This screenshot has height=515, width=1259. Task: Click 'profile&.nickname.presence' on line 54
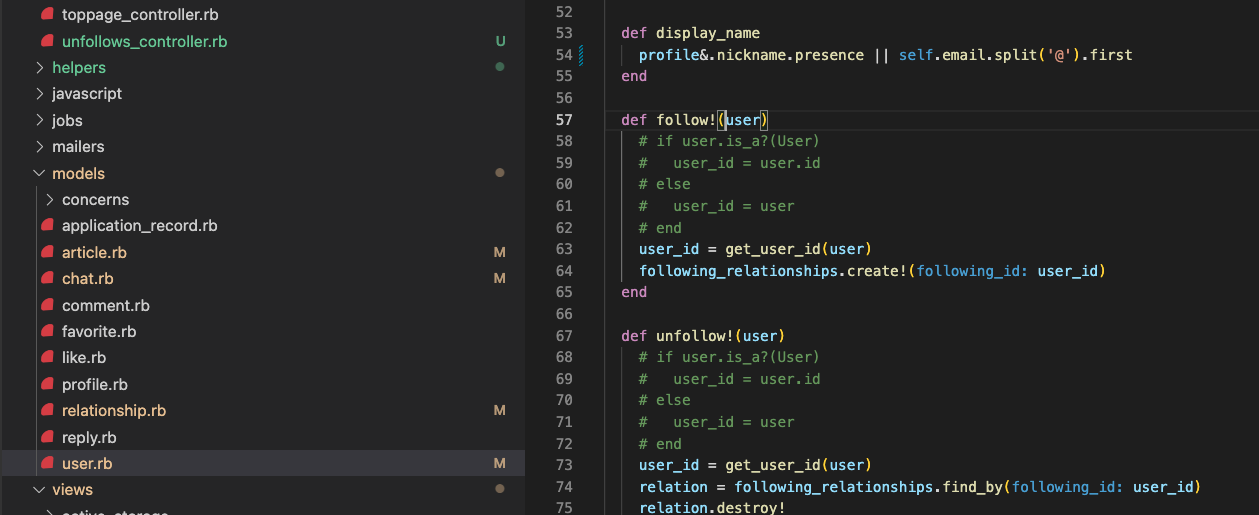[751, 55]
